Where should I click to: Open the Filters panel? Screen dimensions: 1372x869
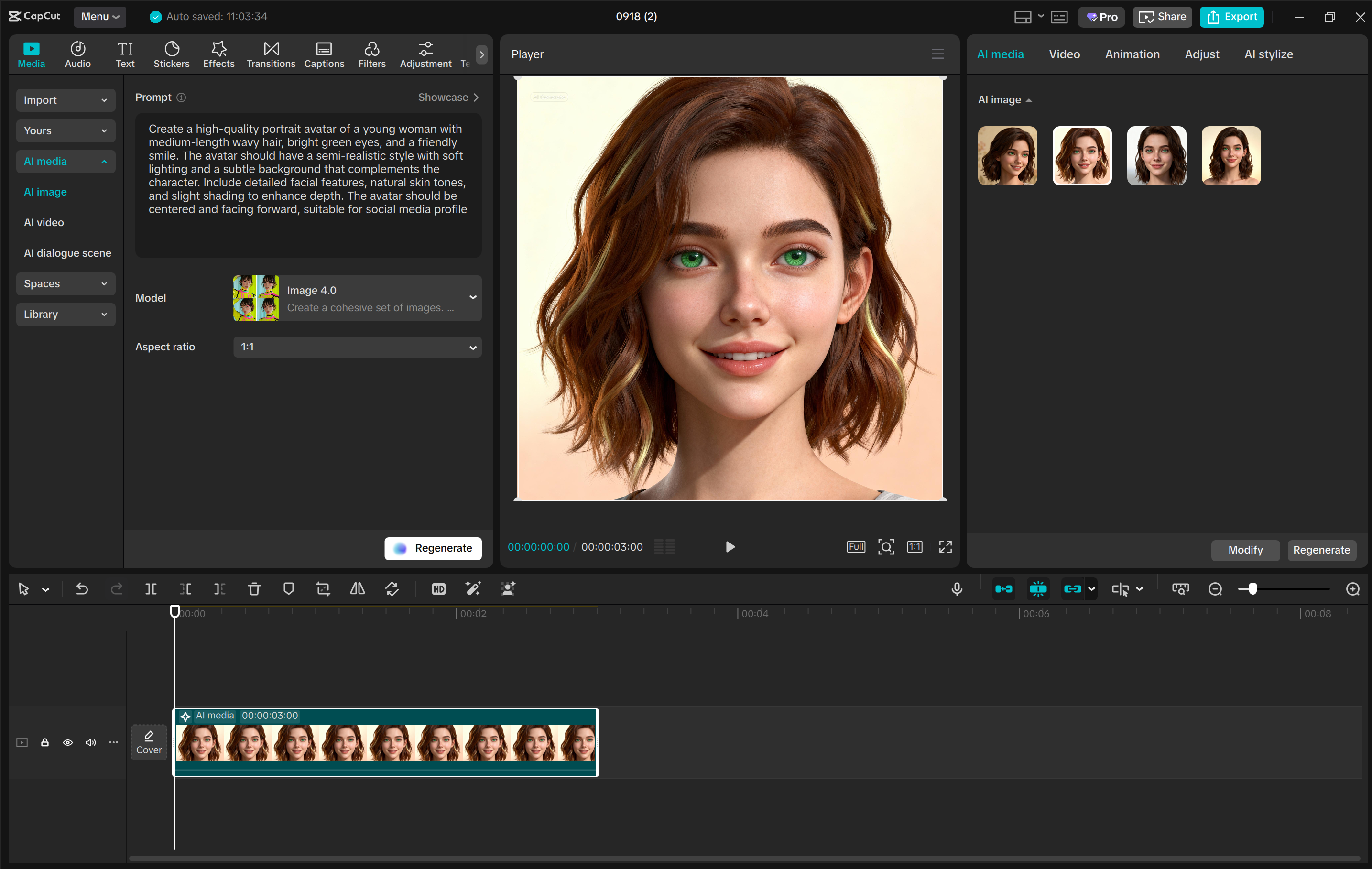pos(372,54)
